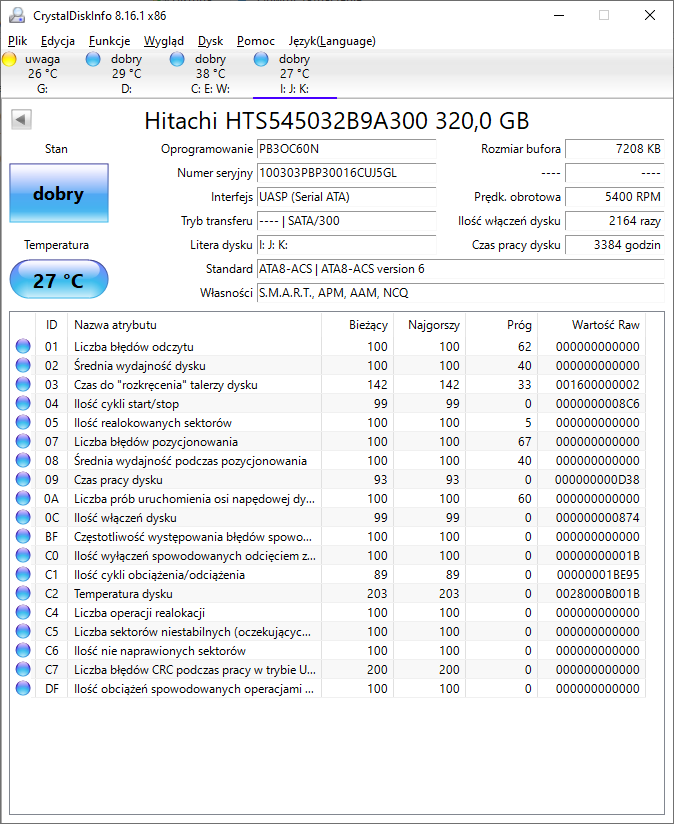Click status orb of attribute C1 load cycles
Screen dimensions: 674x824
point(23,574)
